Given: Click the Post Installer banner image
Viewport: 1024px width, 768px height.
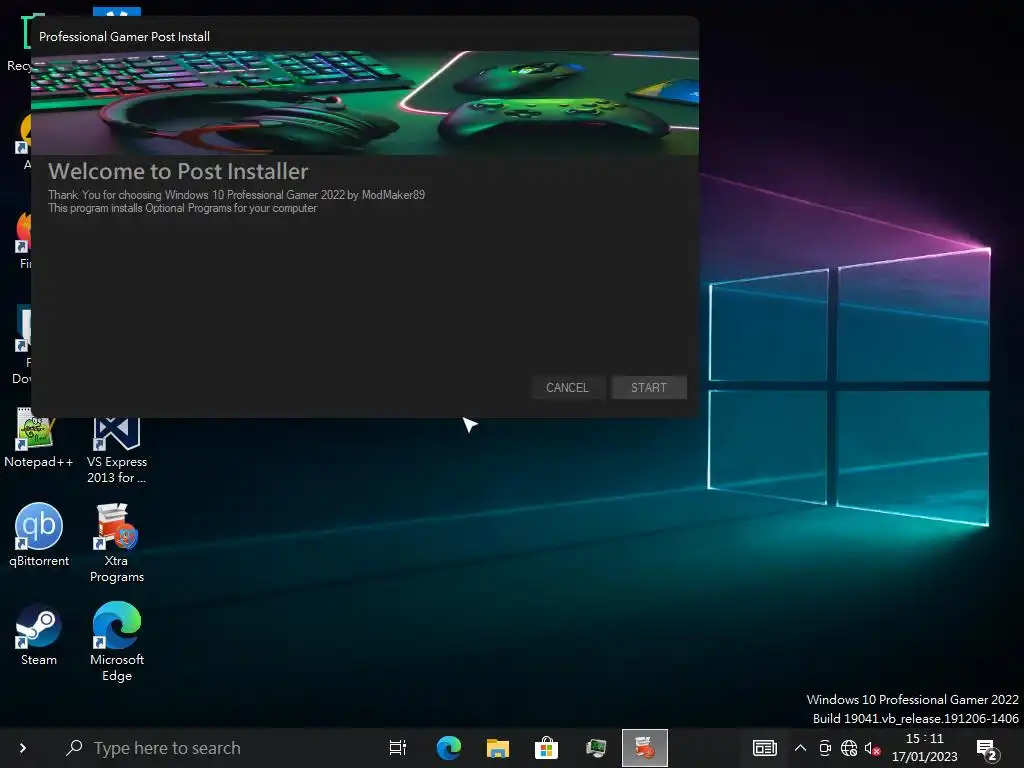Looking at the screenshot, I should click(x=365, y=103).
